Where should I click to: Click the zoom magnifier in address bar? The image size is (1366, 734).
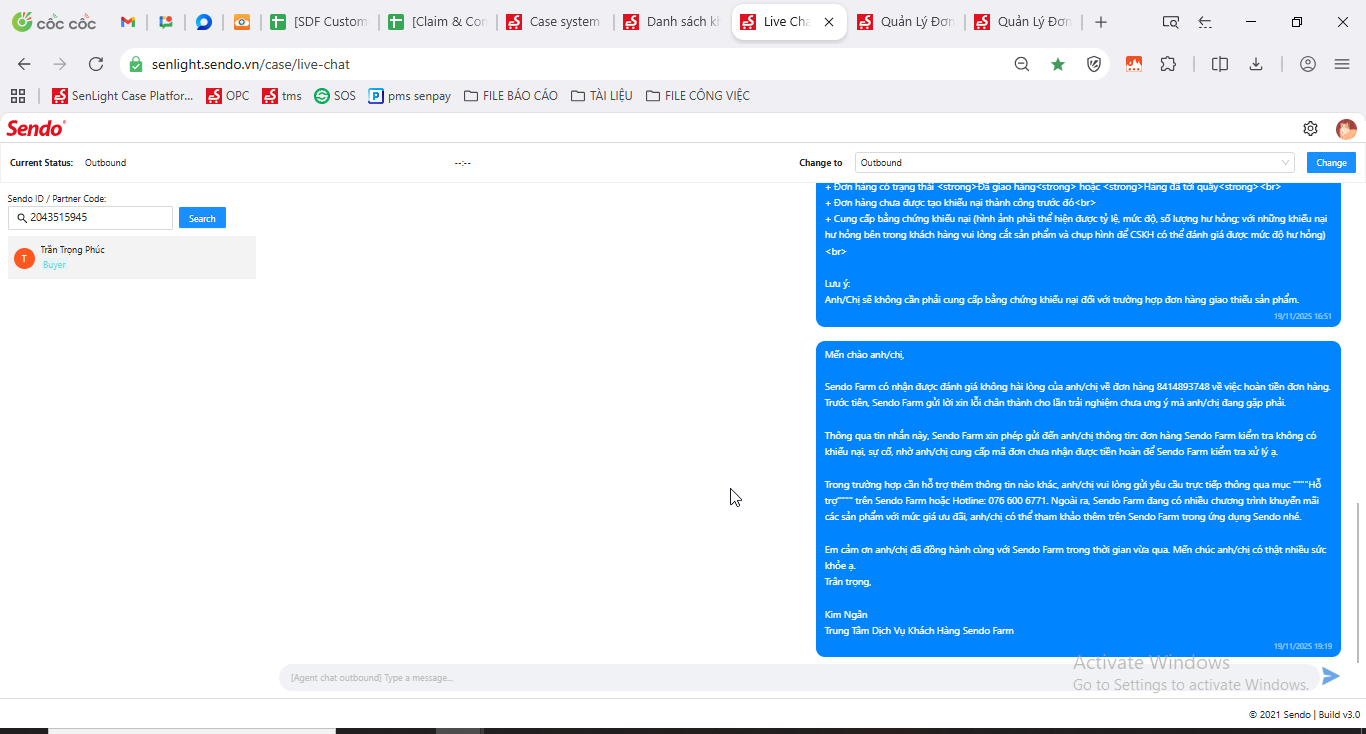coord(1022,64)
